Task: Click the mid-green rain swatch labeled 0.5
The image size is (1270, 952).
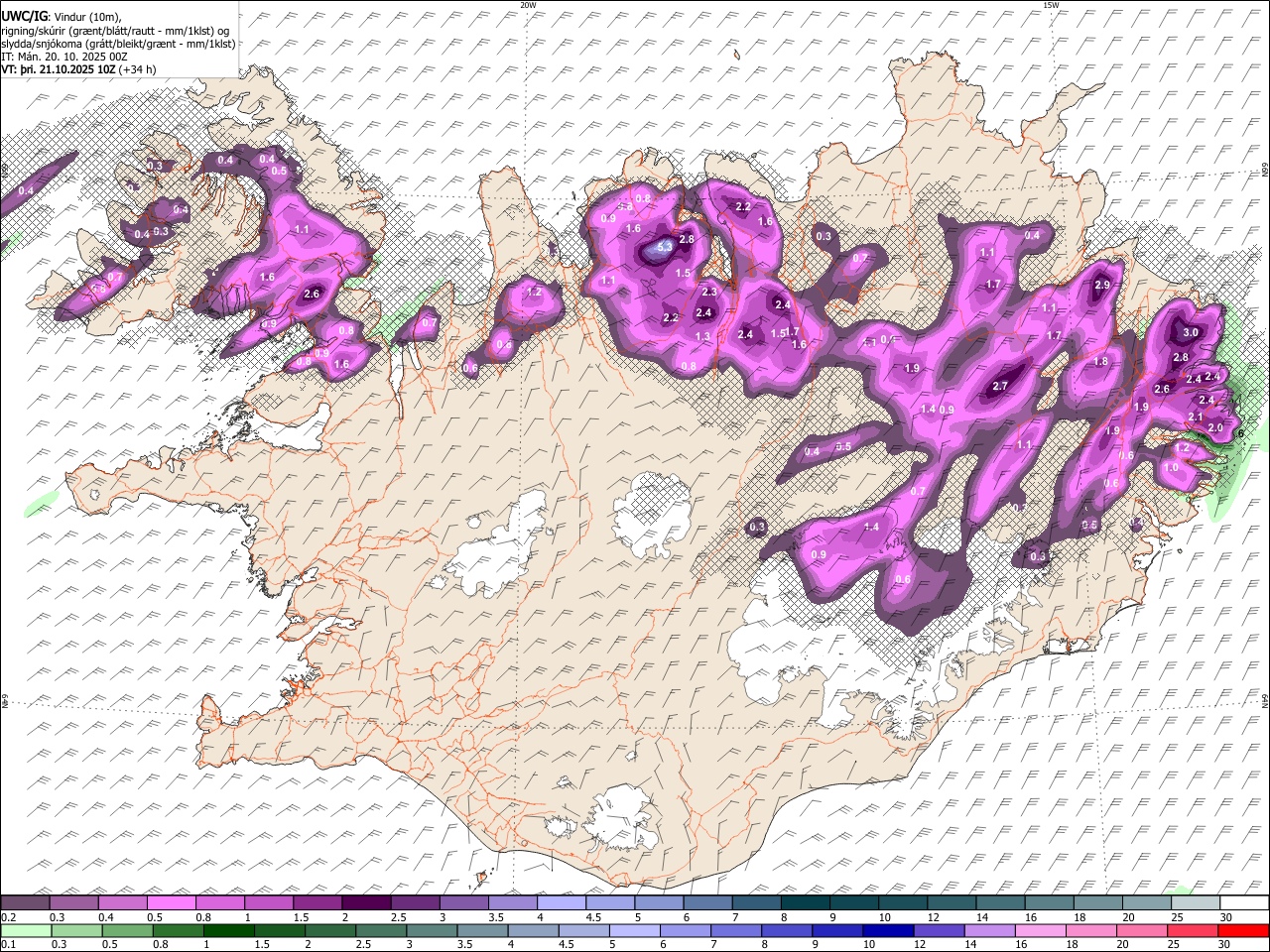Action: pos(127,930)
